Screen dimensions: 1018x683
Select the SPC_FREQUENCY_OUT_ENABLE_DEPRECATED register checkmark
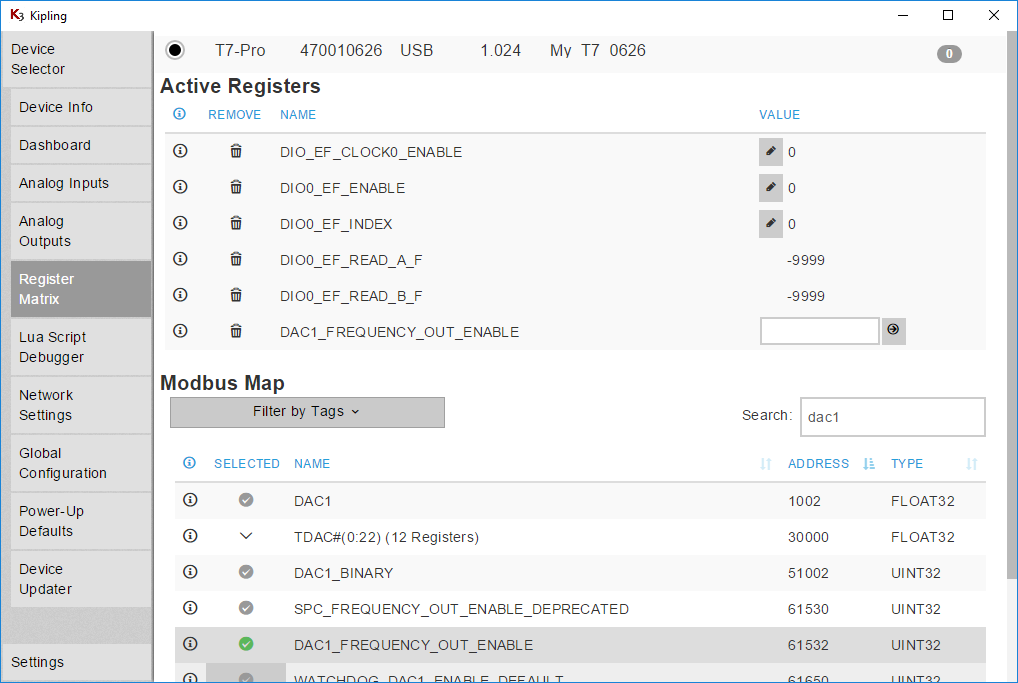pos(246,609)
